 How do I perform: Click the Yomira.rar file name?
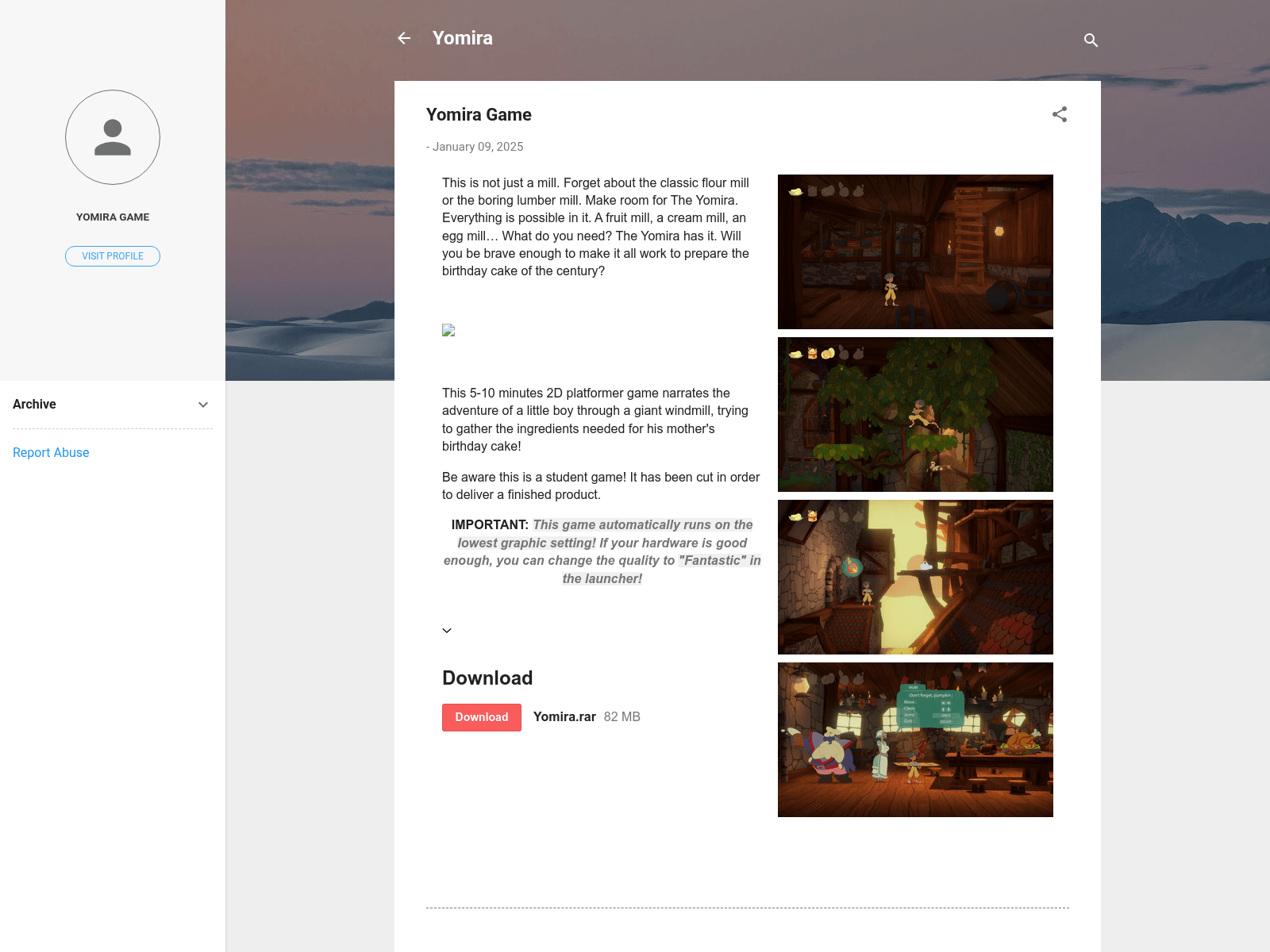pyautogui.click(x=564, y=717)
